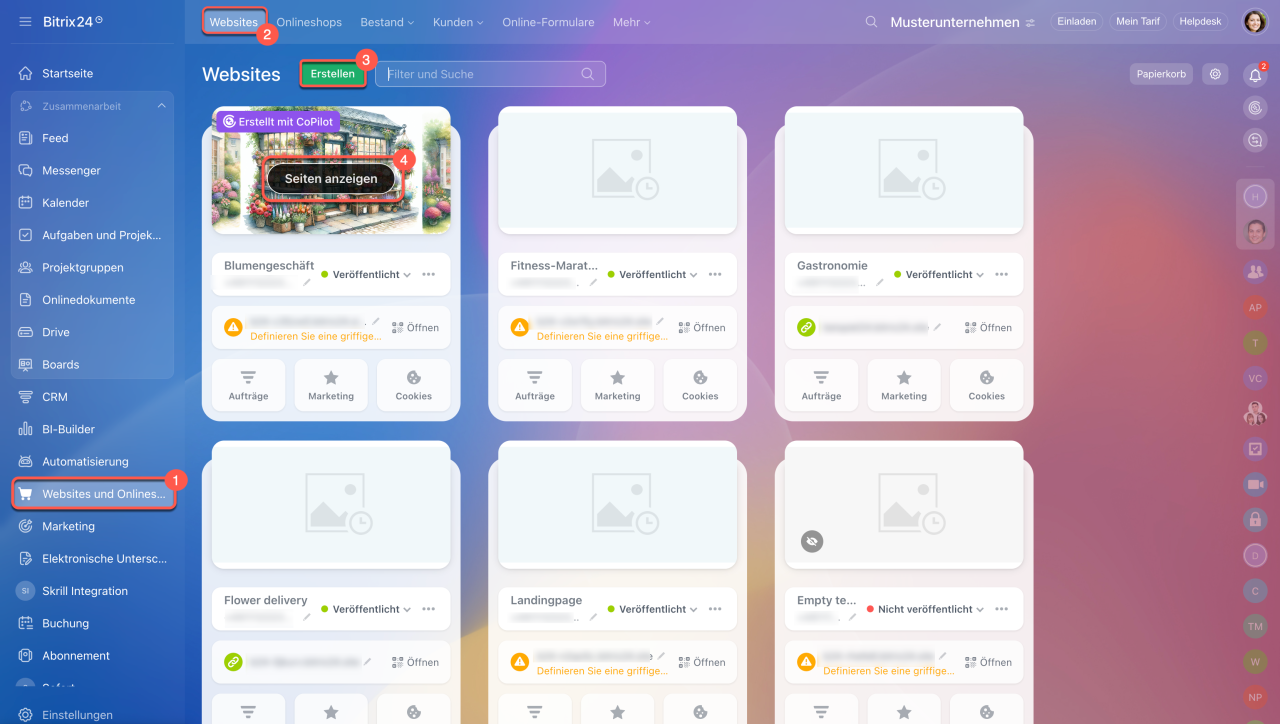Open Aufträge for Blumengeschäft site
This screenshot has height=724, width=1280.
coord(248,385)
